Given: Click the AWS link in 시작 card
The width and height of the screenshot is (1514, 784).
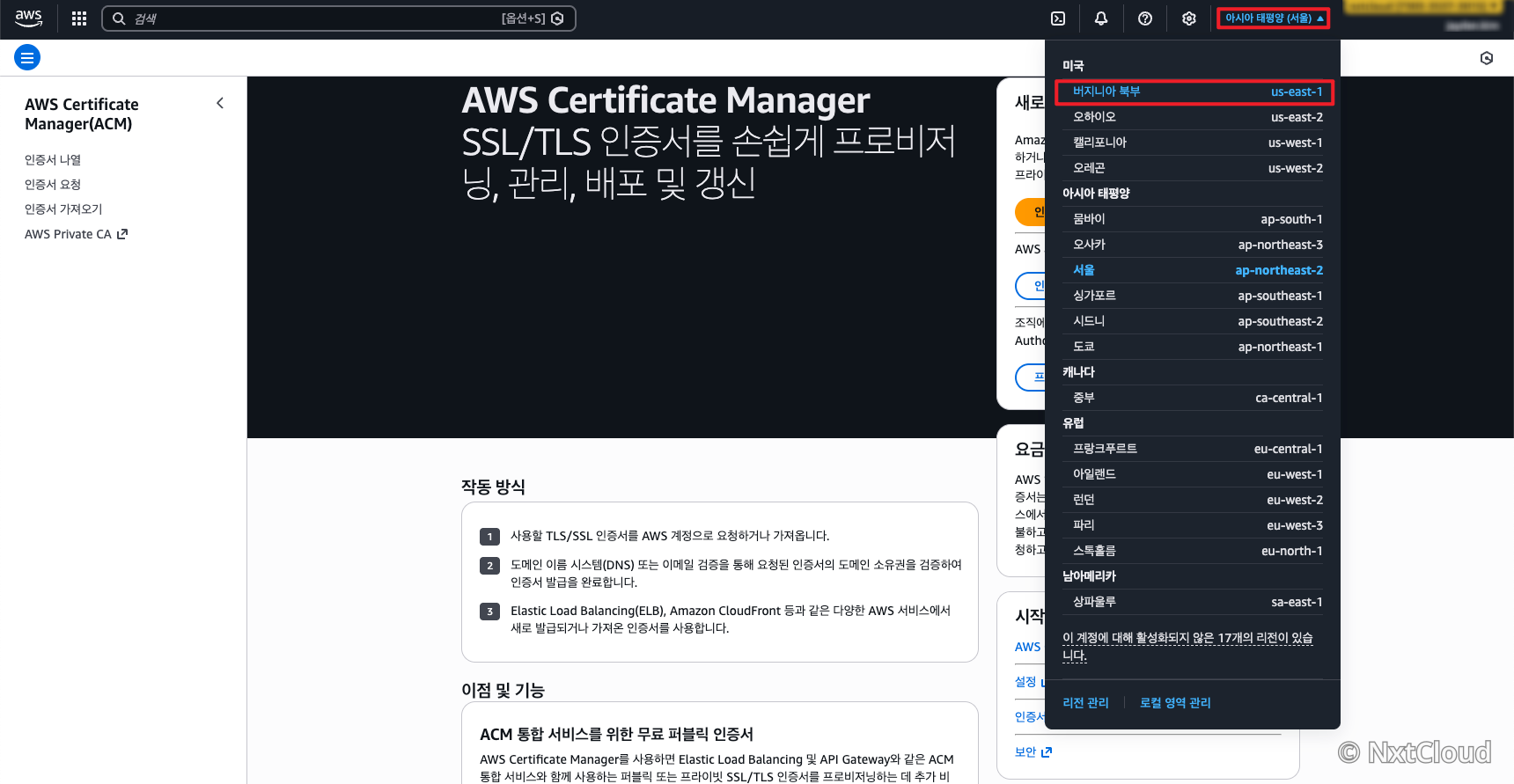Looking at the screenshot, I should pos(1027,647).
